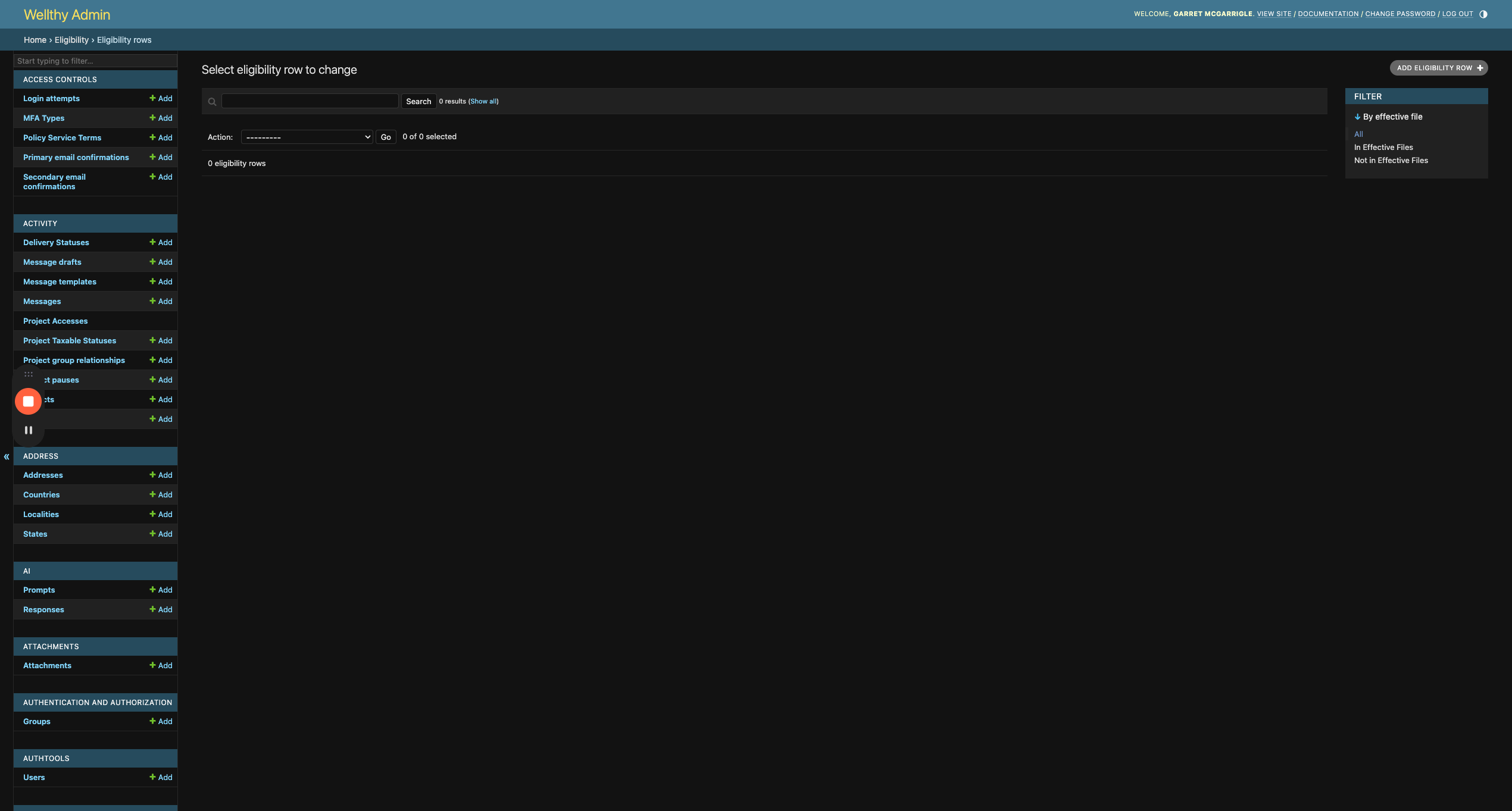The width and height of the screenshot is (1512, 811).
Task: Click the sidebar filter text box
Action: (95, 61)
